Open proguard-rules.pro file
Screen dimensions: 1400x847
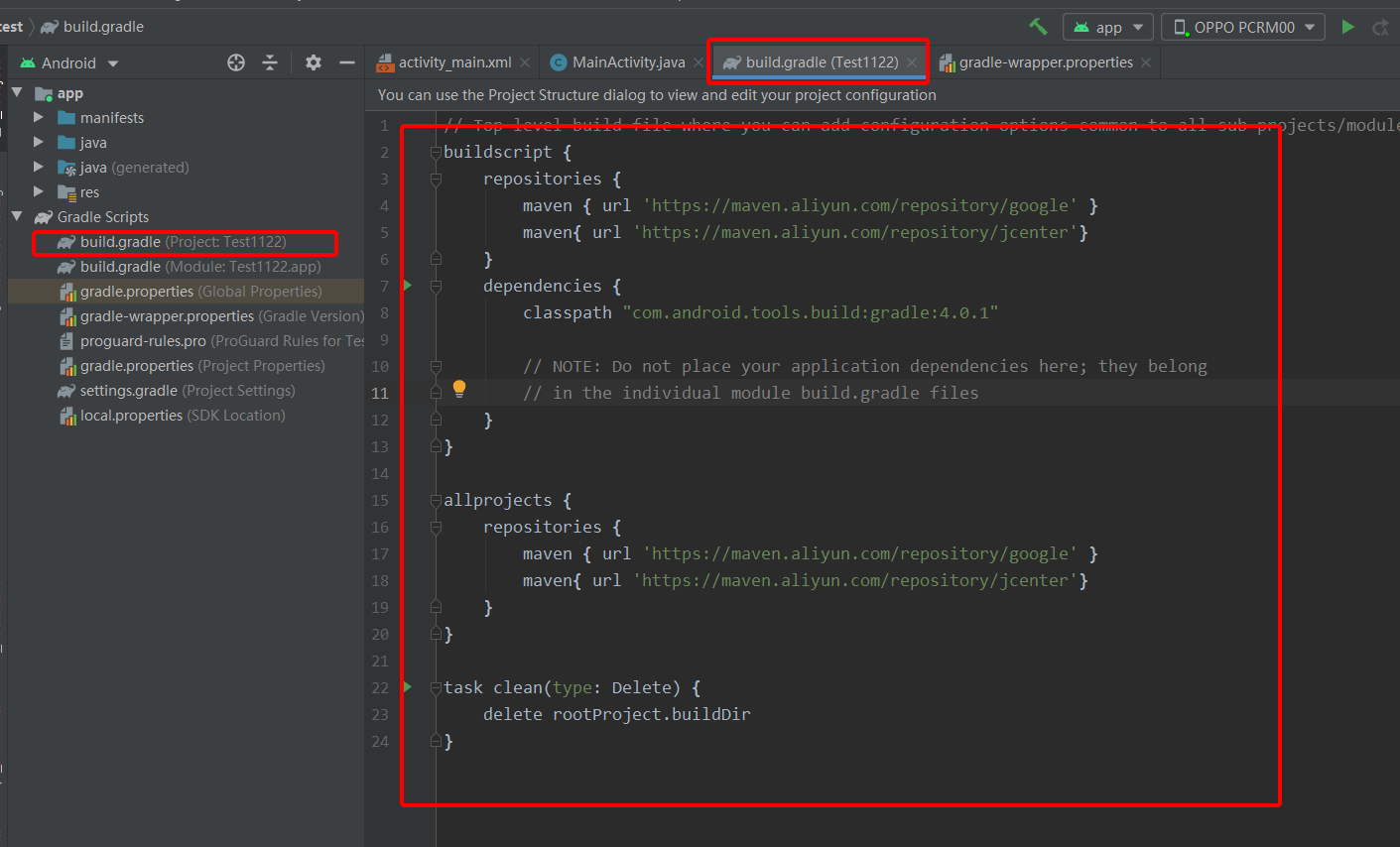[x=211, y=341]
